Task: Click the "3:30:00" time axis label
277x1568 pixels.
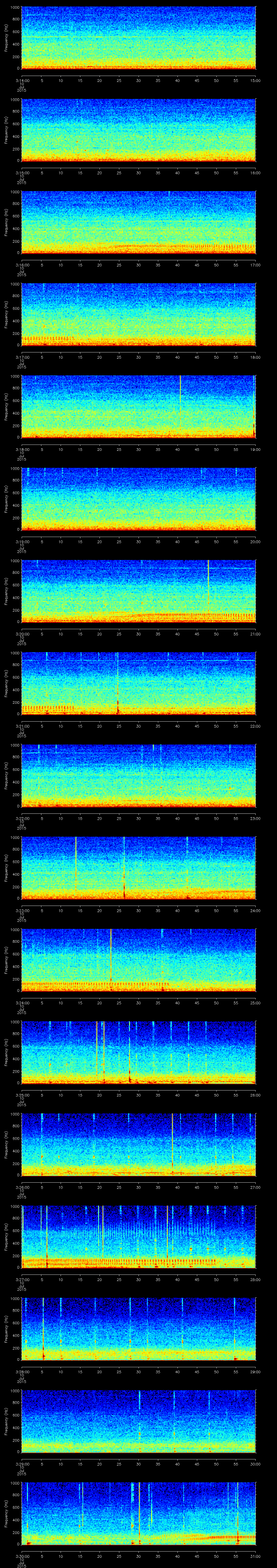Action: (22, 1556)
